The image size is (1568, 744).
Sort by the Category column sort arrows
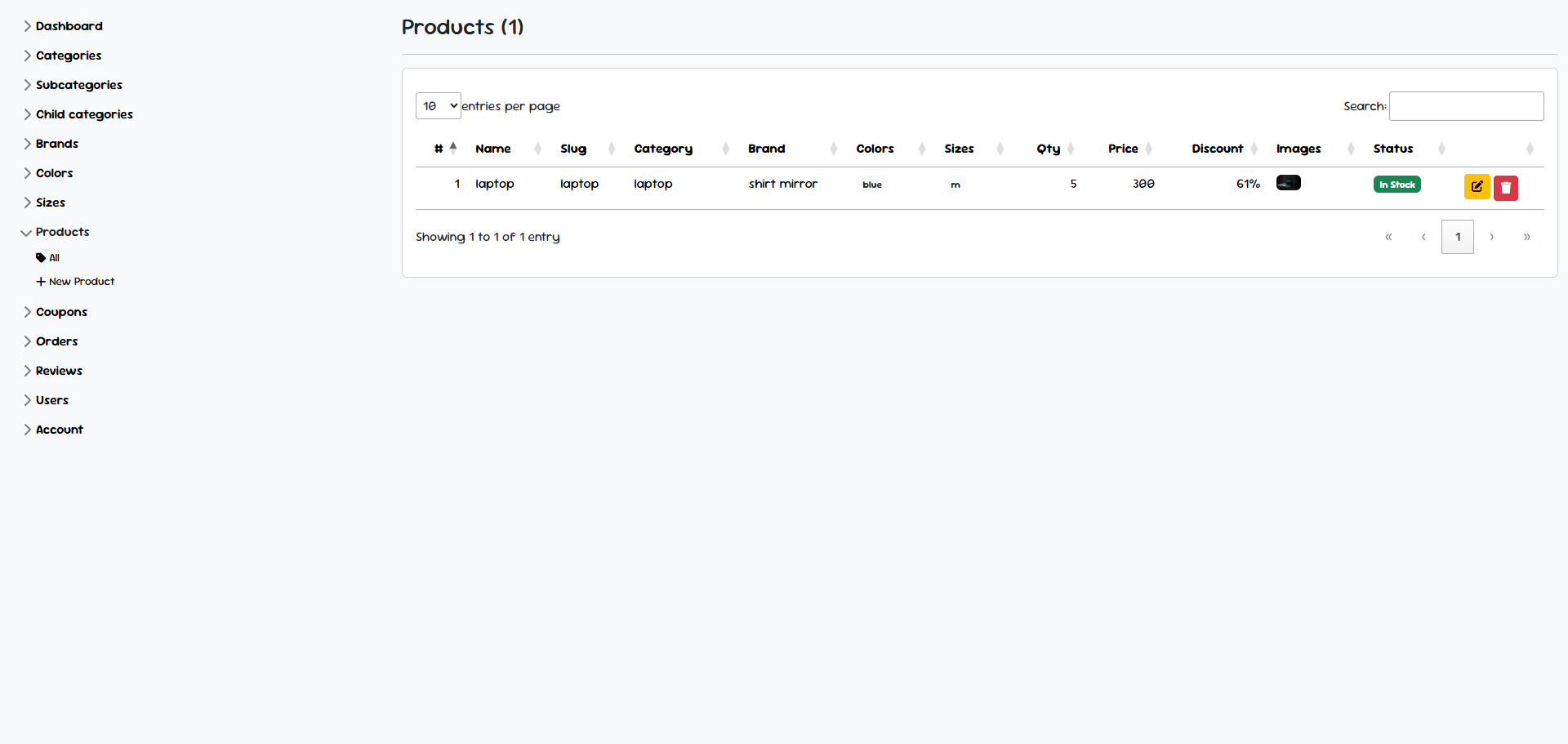(725, 149)
